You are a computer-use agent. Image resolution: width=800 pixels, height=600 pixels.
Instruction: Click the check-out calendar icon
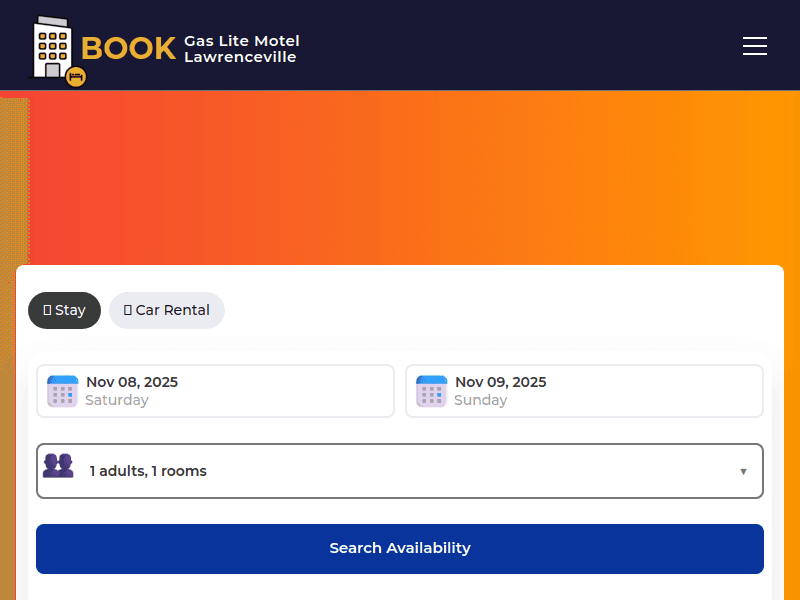[431, 391]
